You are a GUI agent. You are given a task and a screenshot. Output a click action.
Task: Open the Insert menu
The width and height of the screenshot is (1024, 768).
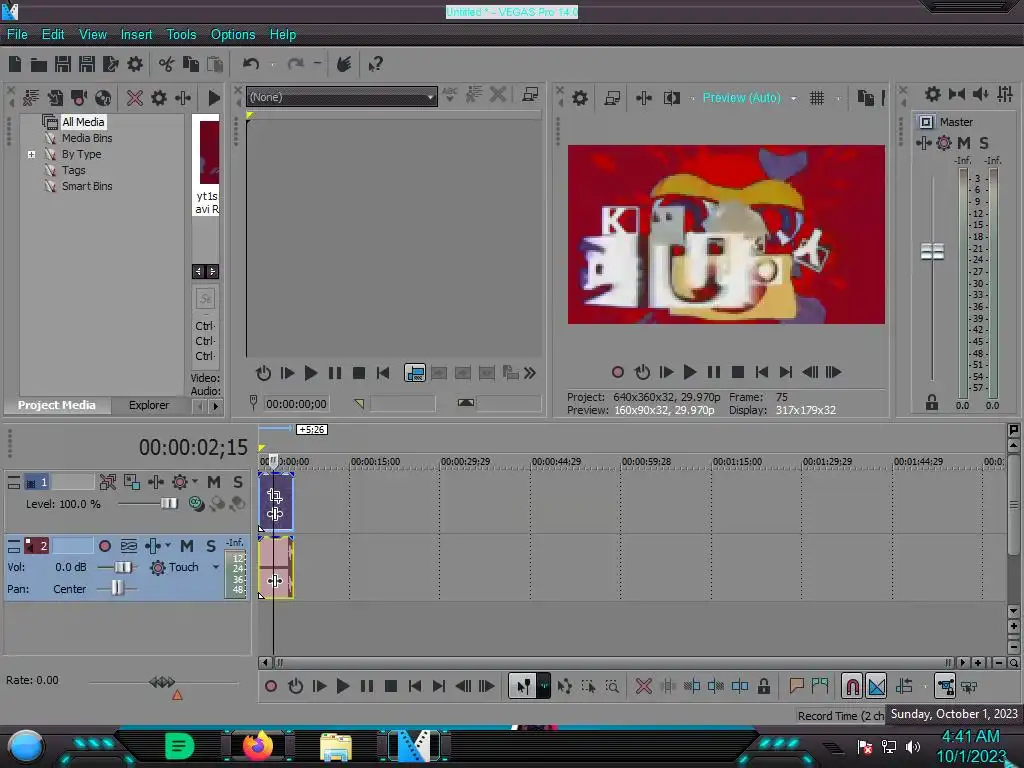(136, 35)
